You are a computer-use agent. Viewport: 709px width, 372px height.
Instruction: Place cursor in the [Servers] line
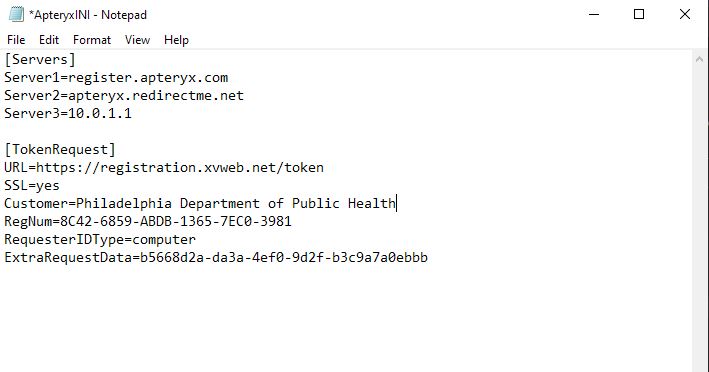(x=40, y=59)
